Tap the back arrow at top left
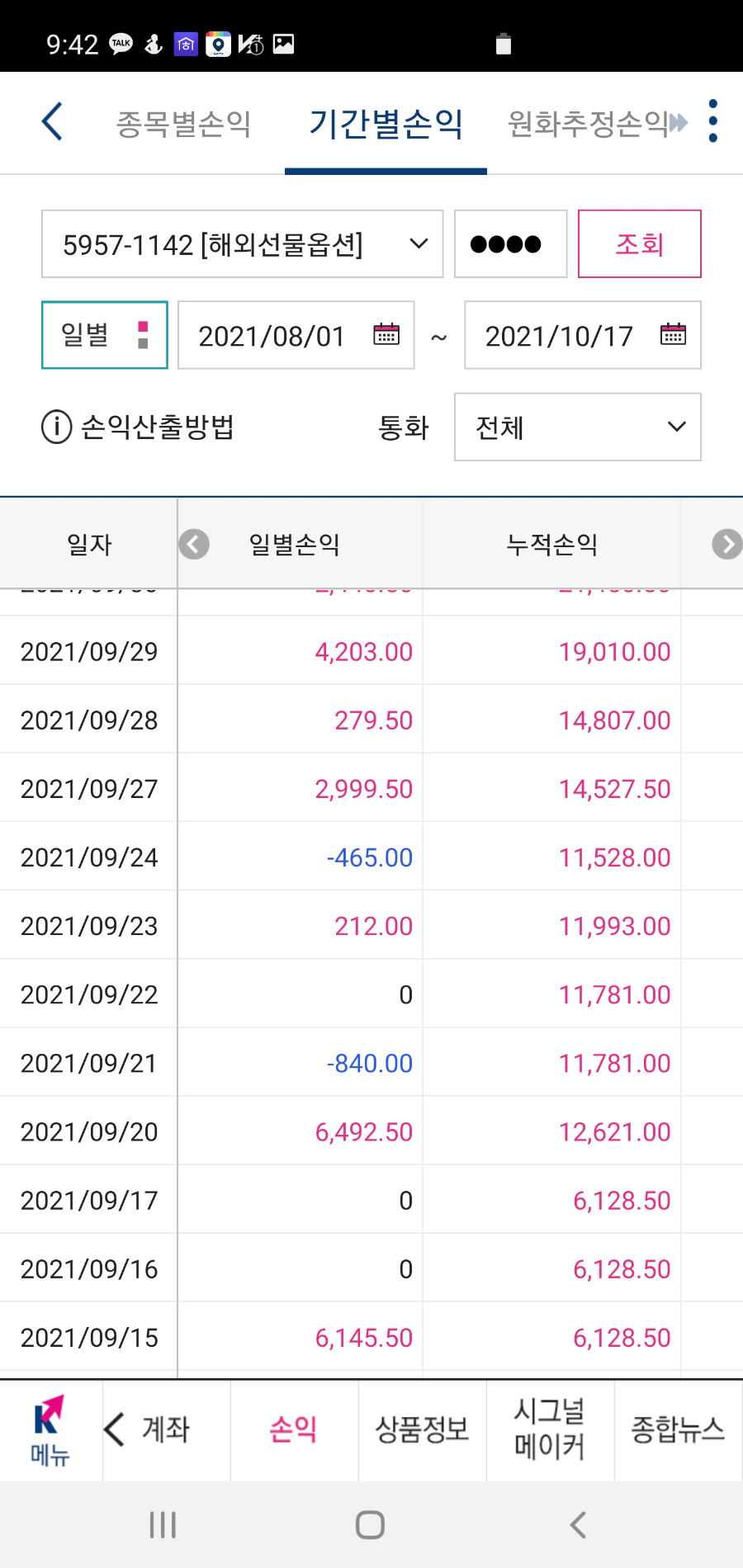Image resolution: width=743 pixels, height=1568 pixels. click(x=52, y=121)
